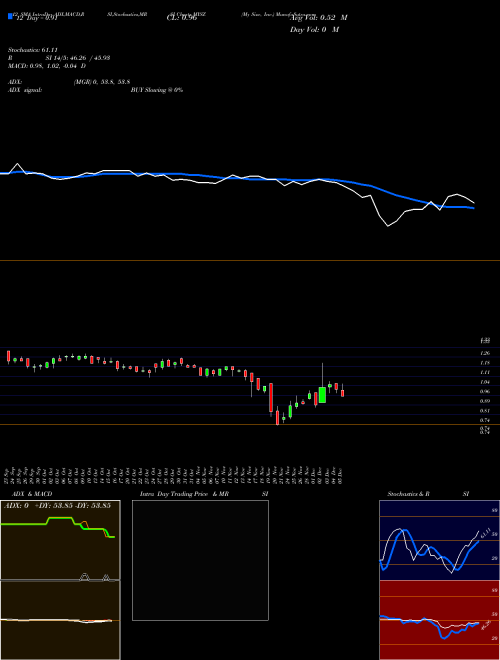
Task: Click the 'ADX: 0 +DY: 53.85 -DY: 53.85' header
Action: (57, 505)
